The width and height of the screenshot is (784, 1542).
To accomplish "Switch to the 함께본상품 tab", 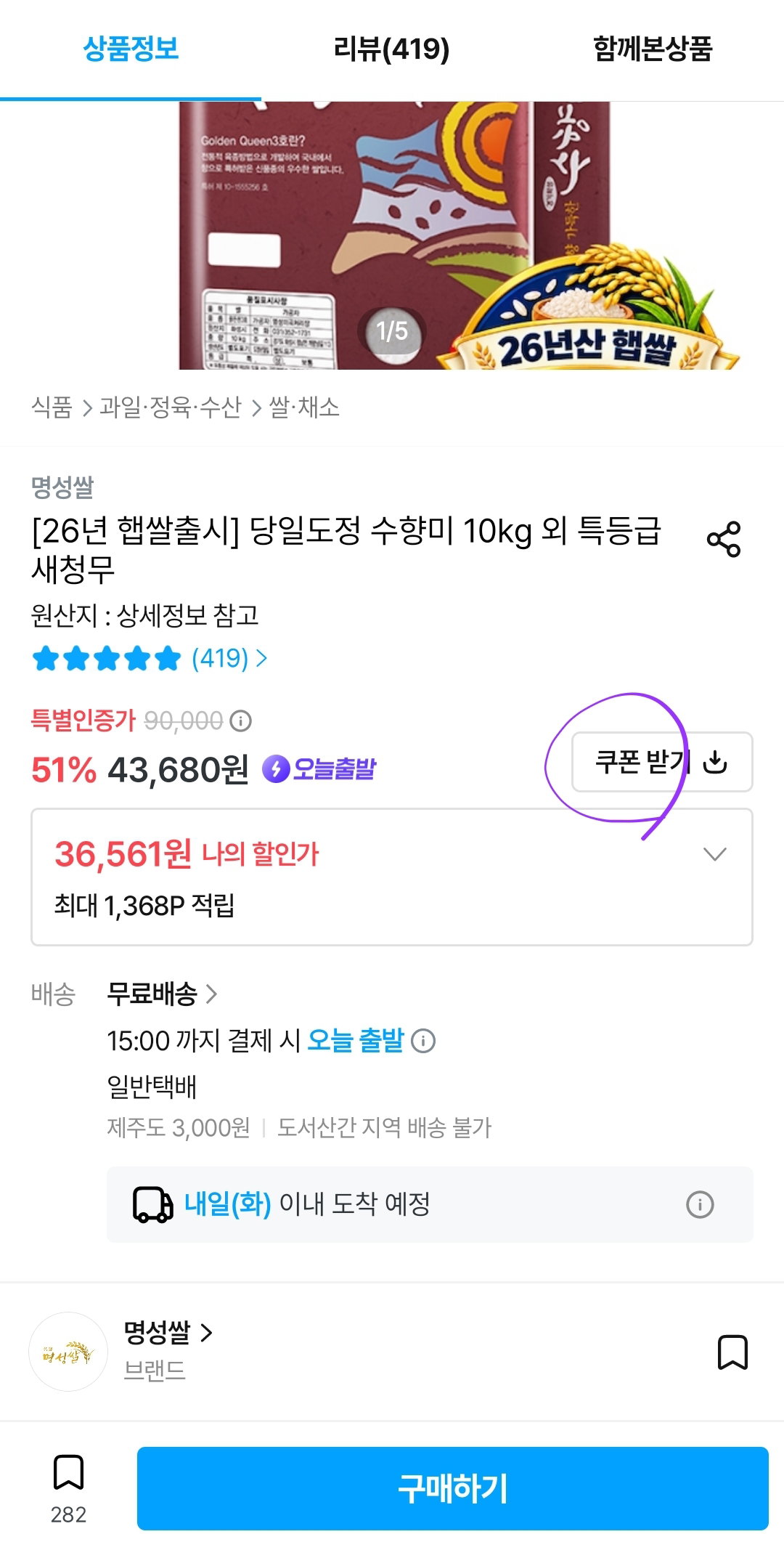I will (x=653, y=49).
